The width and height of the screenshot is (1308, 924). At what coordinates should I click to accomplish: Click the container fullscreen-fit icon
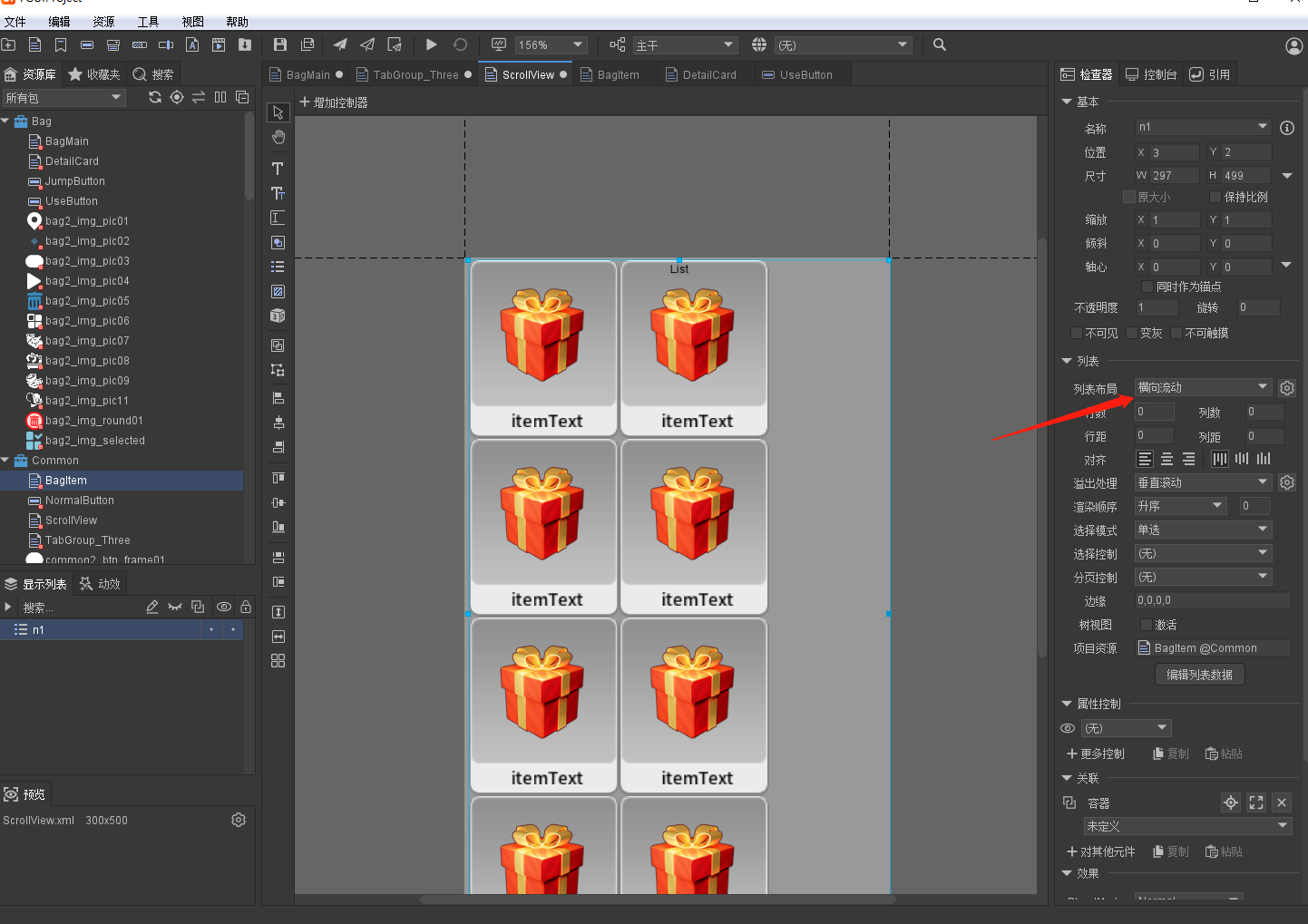pos(1256,802)
